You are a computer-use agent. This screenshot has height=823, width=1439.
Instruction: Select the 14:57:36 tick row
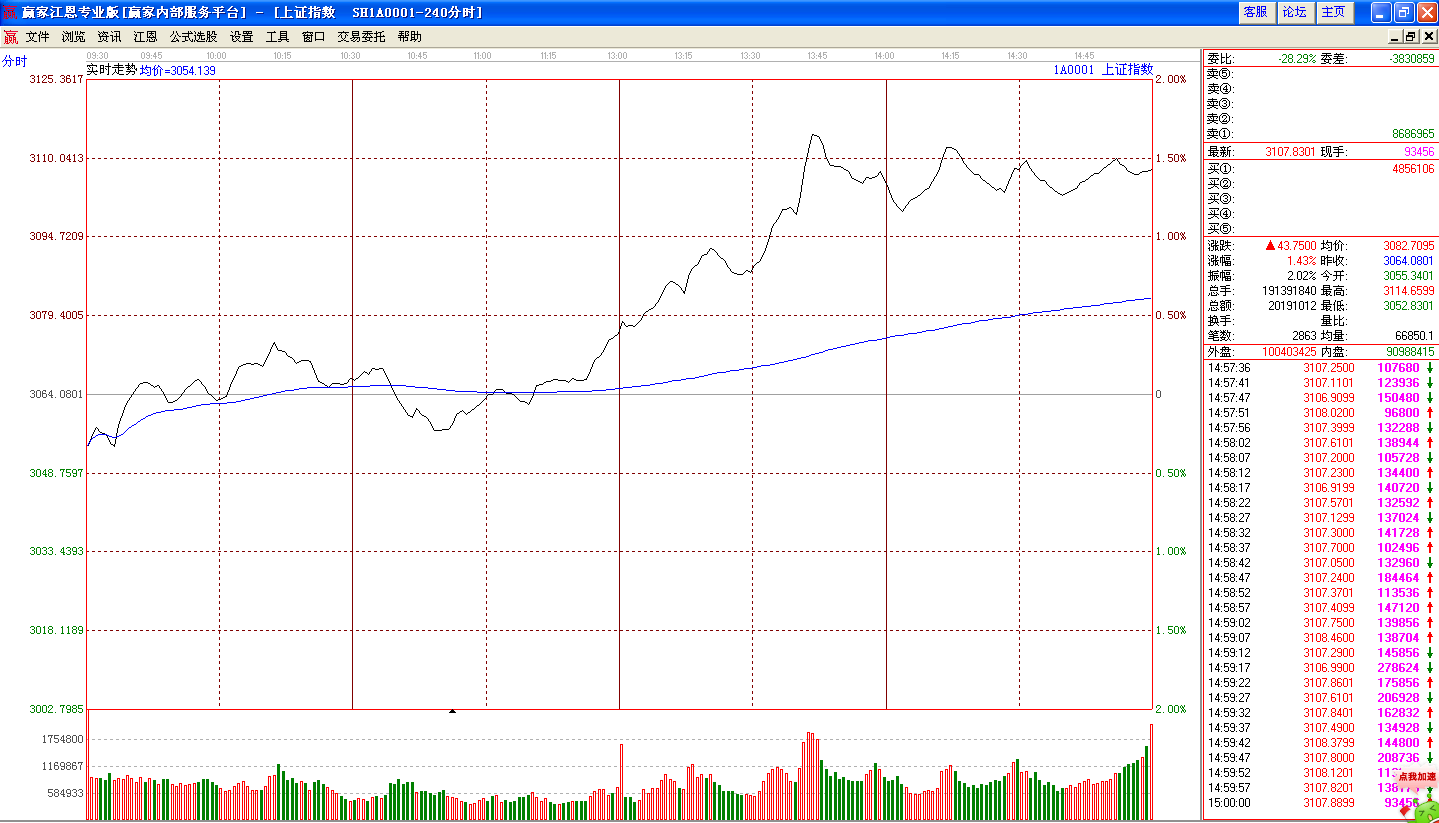pos(1320,367)
